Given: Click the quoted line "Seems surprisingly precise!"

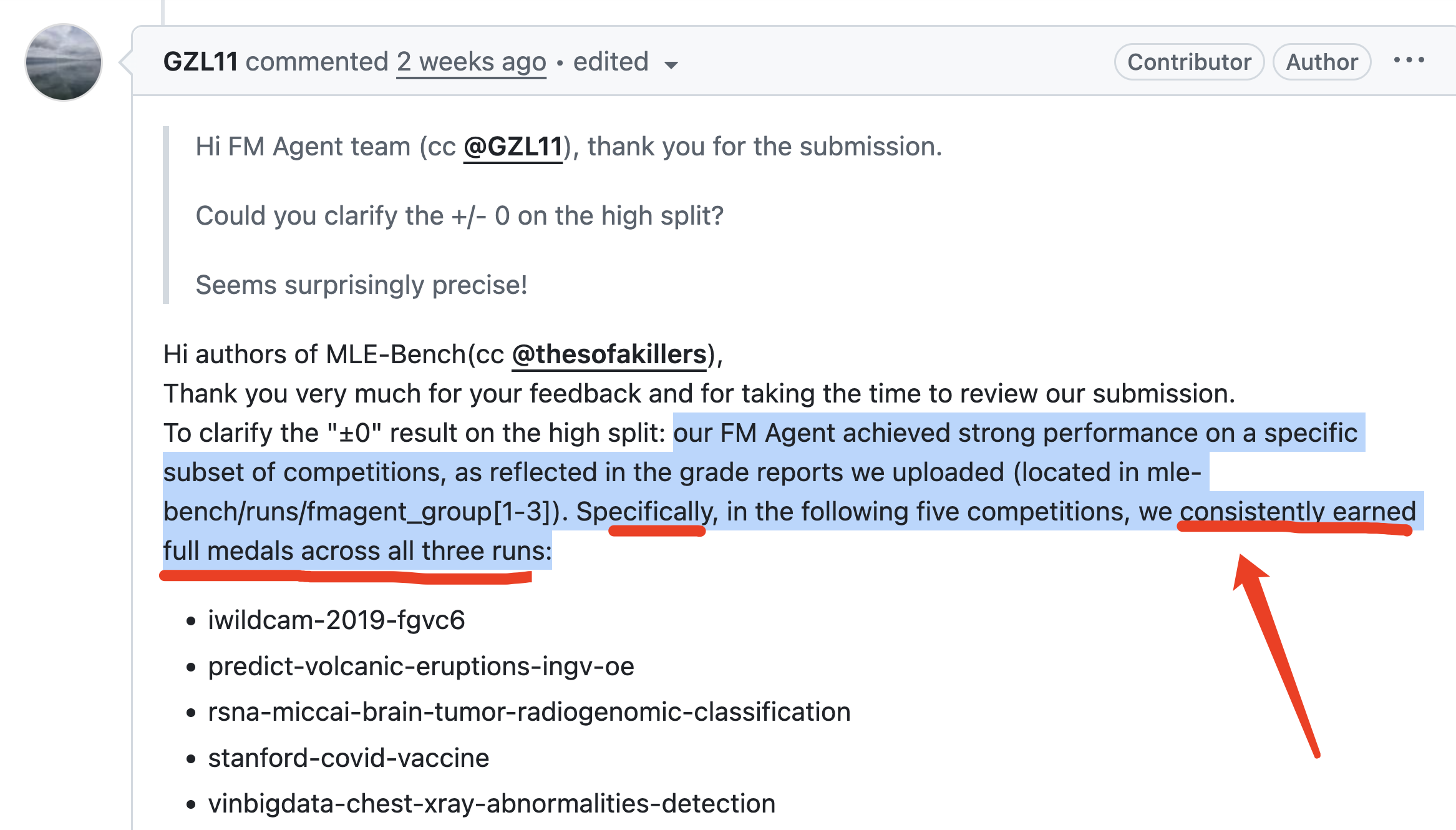Looking at the screenshot, I should (361, 285).
